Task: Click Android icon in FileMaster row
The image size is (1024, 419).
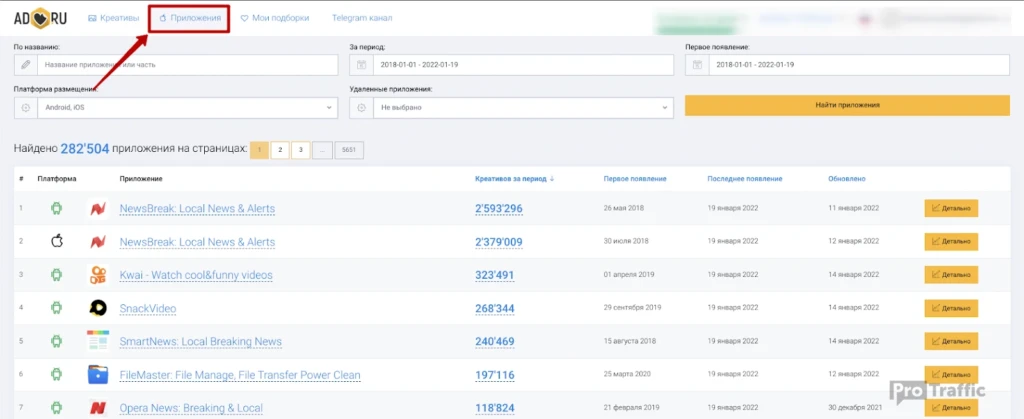Action: click(57, 375)
